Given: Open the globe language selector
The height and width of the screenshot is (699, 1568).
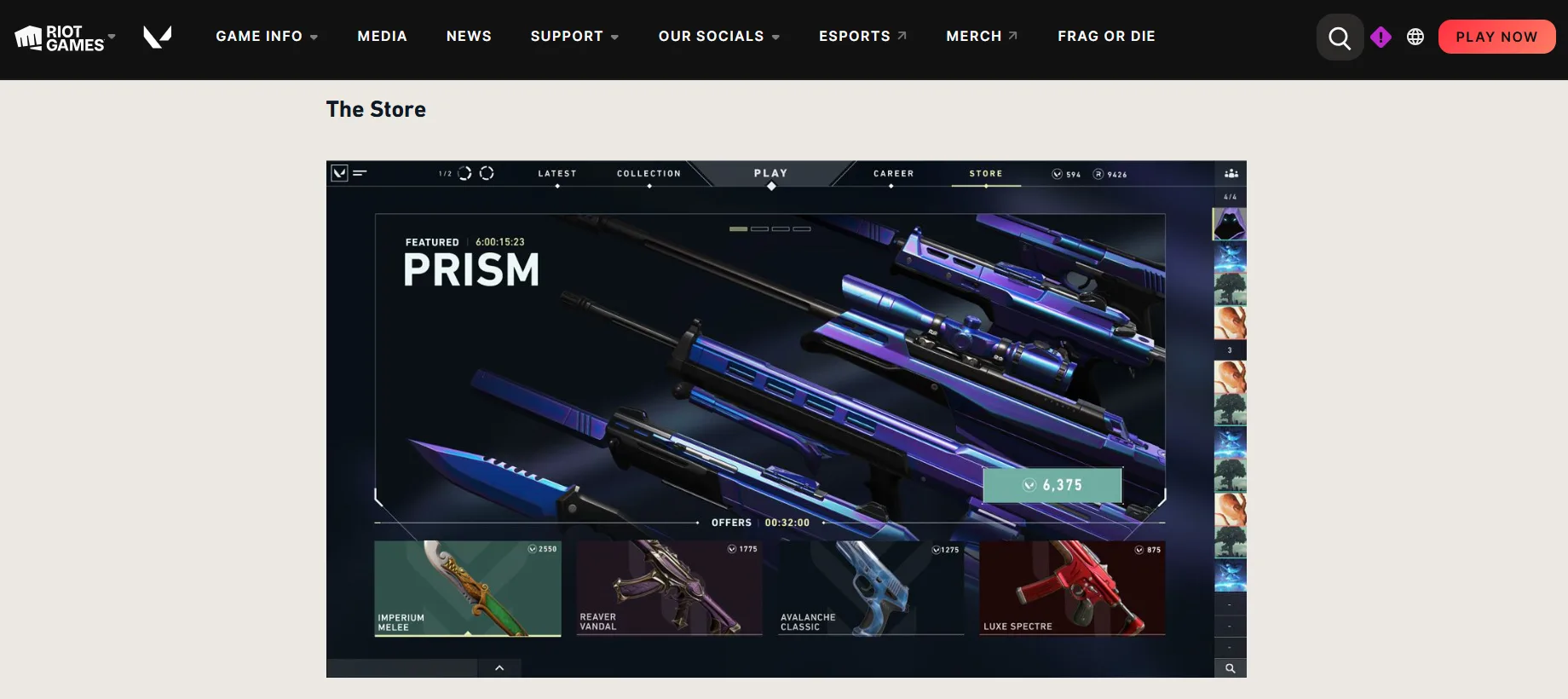Looking at the screenshot, I should click(x=1415, y=37).
